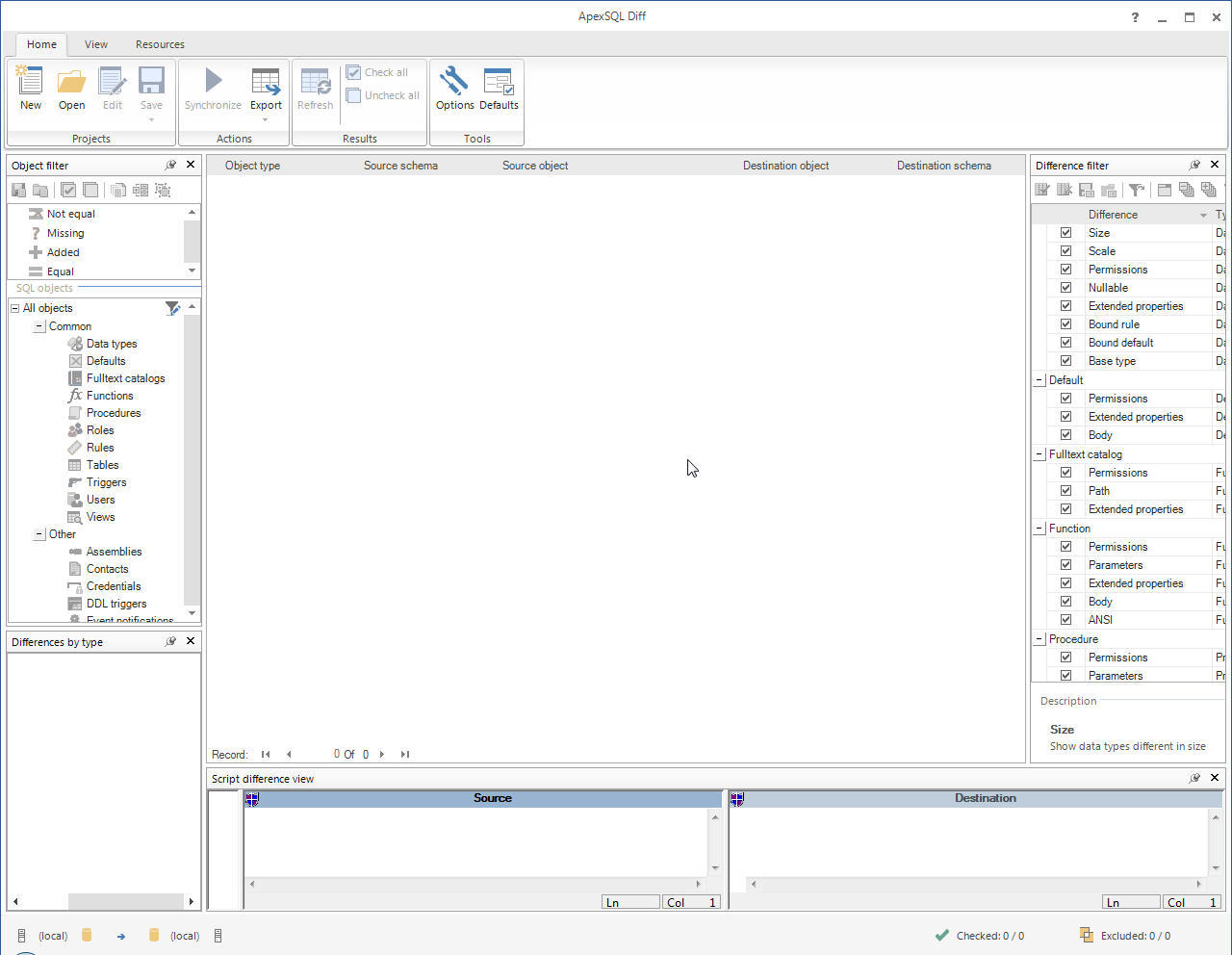
Task: Uncheck the Nullable difference checkbox
Action: point(1065,287)
